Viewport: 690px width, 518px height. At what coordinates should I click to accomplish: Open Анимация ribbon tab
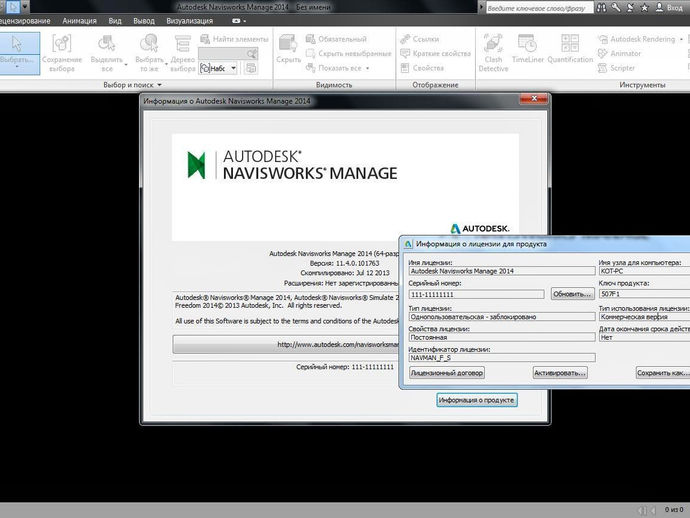pos(79,21)
